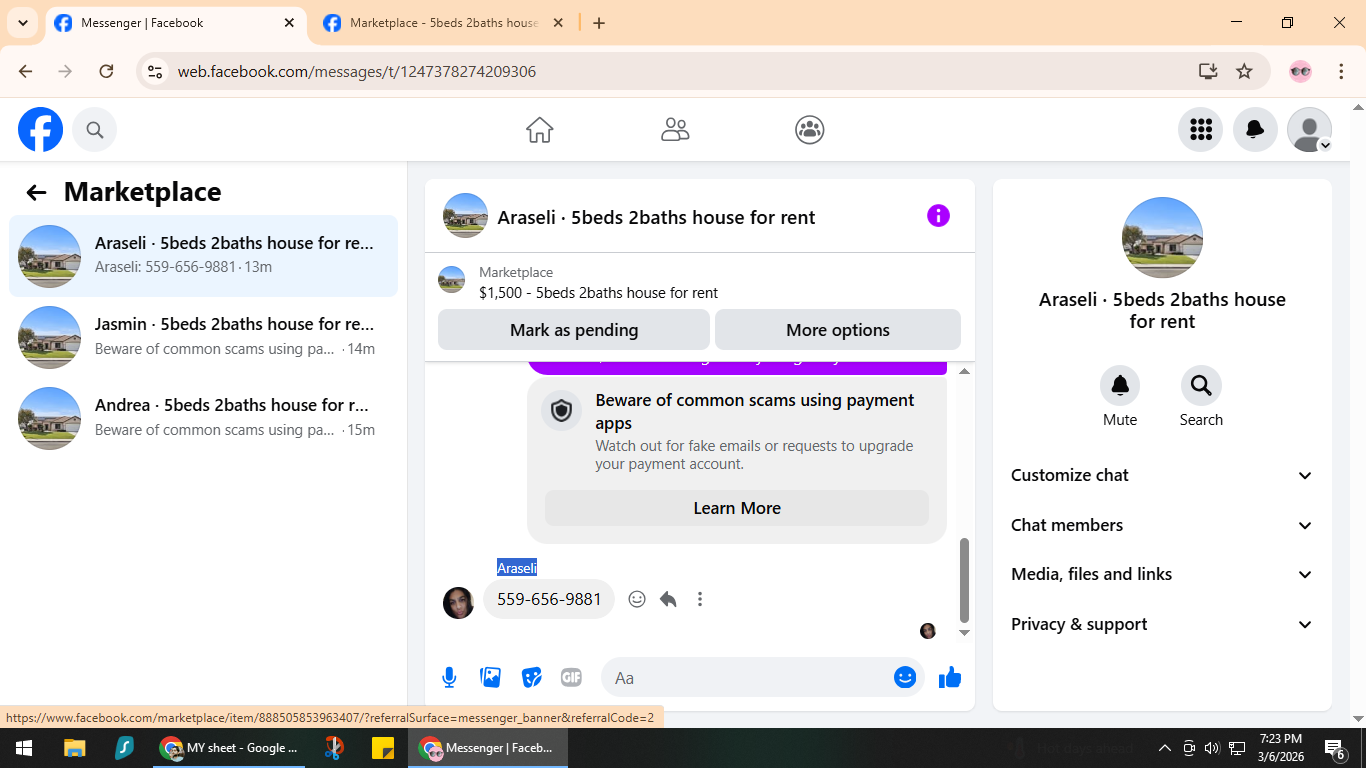Show hidden system tray icons chevron
Image resolution: width=1366 pixels, height=768 pixels.
pyautogui.click(x=1165, y=748)
